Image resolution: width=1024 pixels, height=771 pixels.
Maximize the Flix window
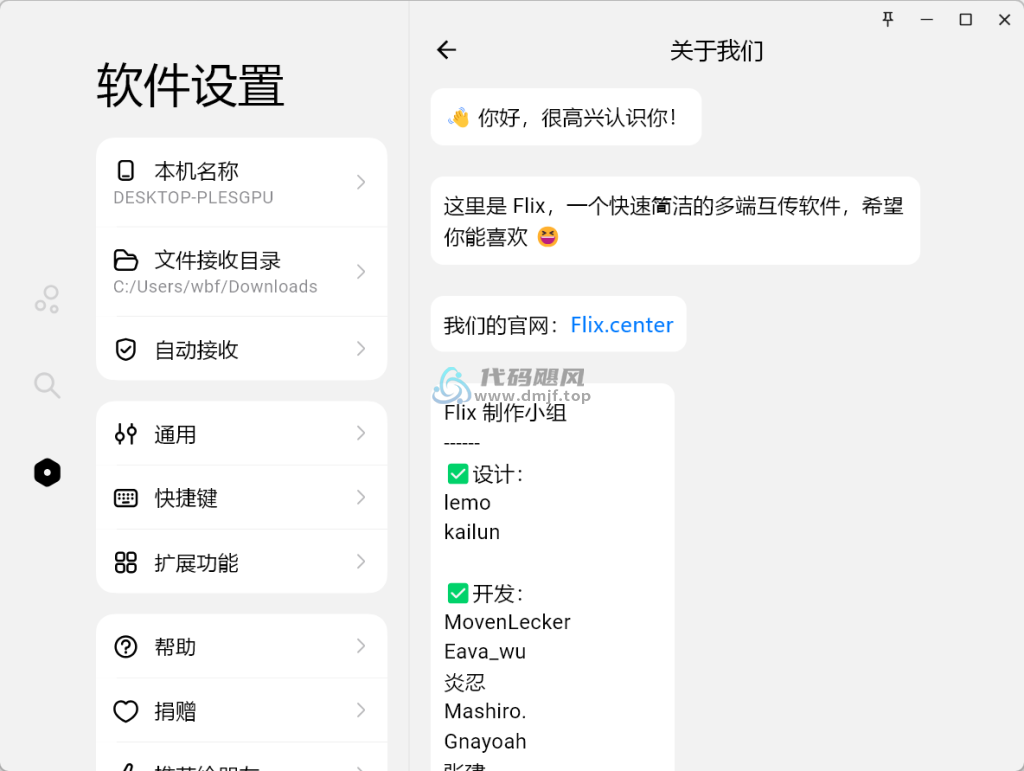click(965, 20)
